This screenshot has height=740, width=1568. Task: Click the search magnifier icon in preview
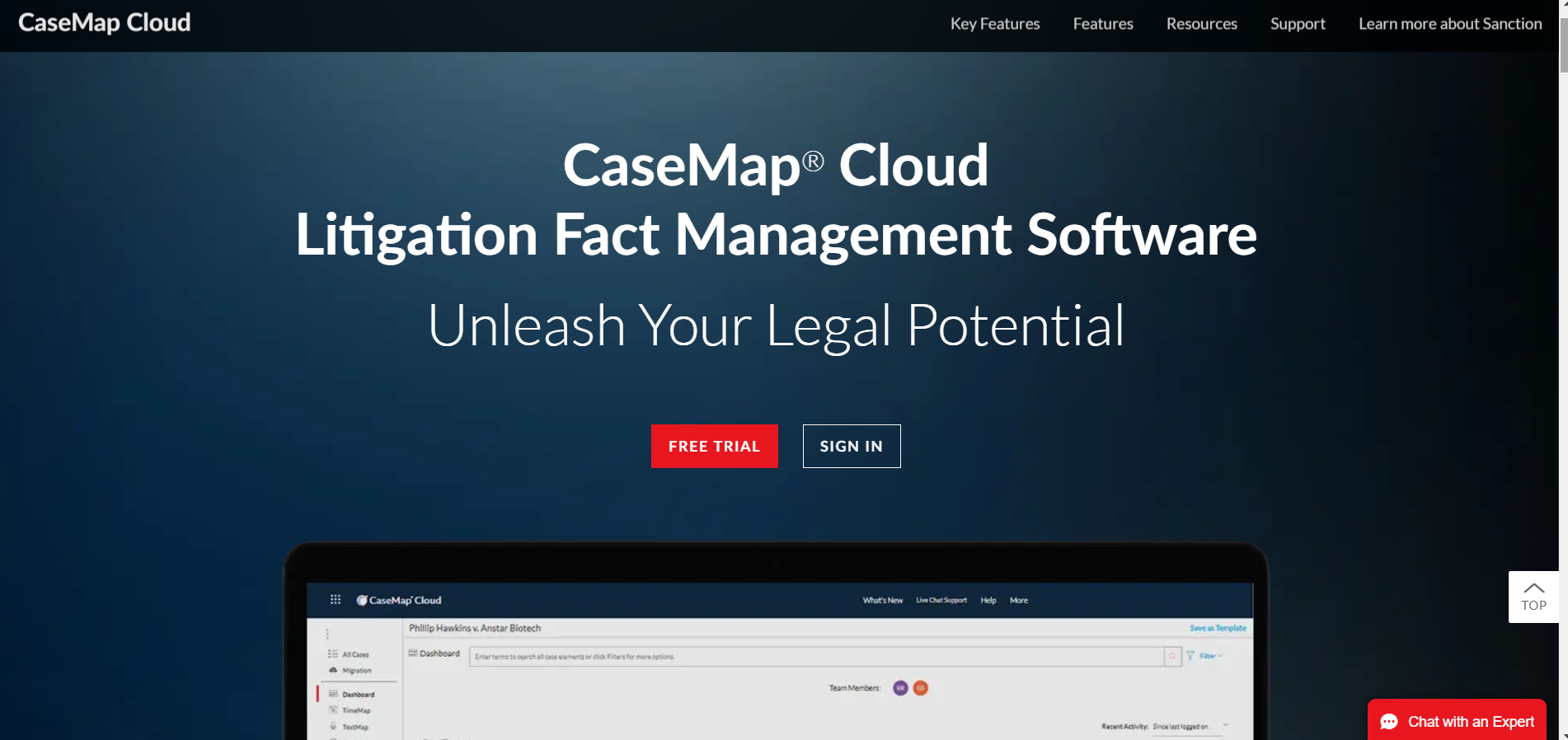1172,657
